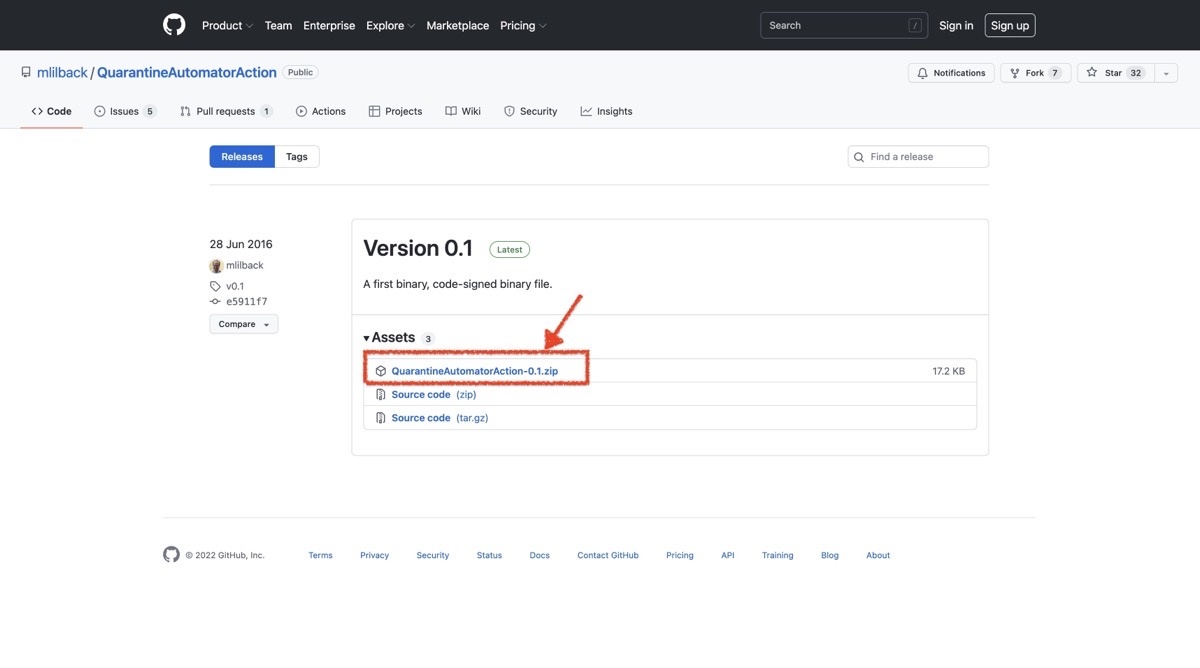Click the package icon beside QuarantineAutomatorAction-0.1.zip
This screenshot has width=1200, height=668.
(x=381, y=371)
